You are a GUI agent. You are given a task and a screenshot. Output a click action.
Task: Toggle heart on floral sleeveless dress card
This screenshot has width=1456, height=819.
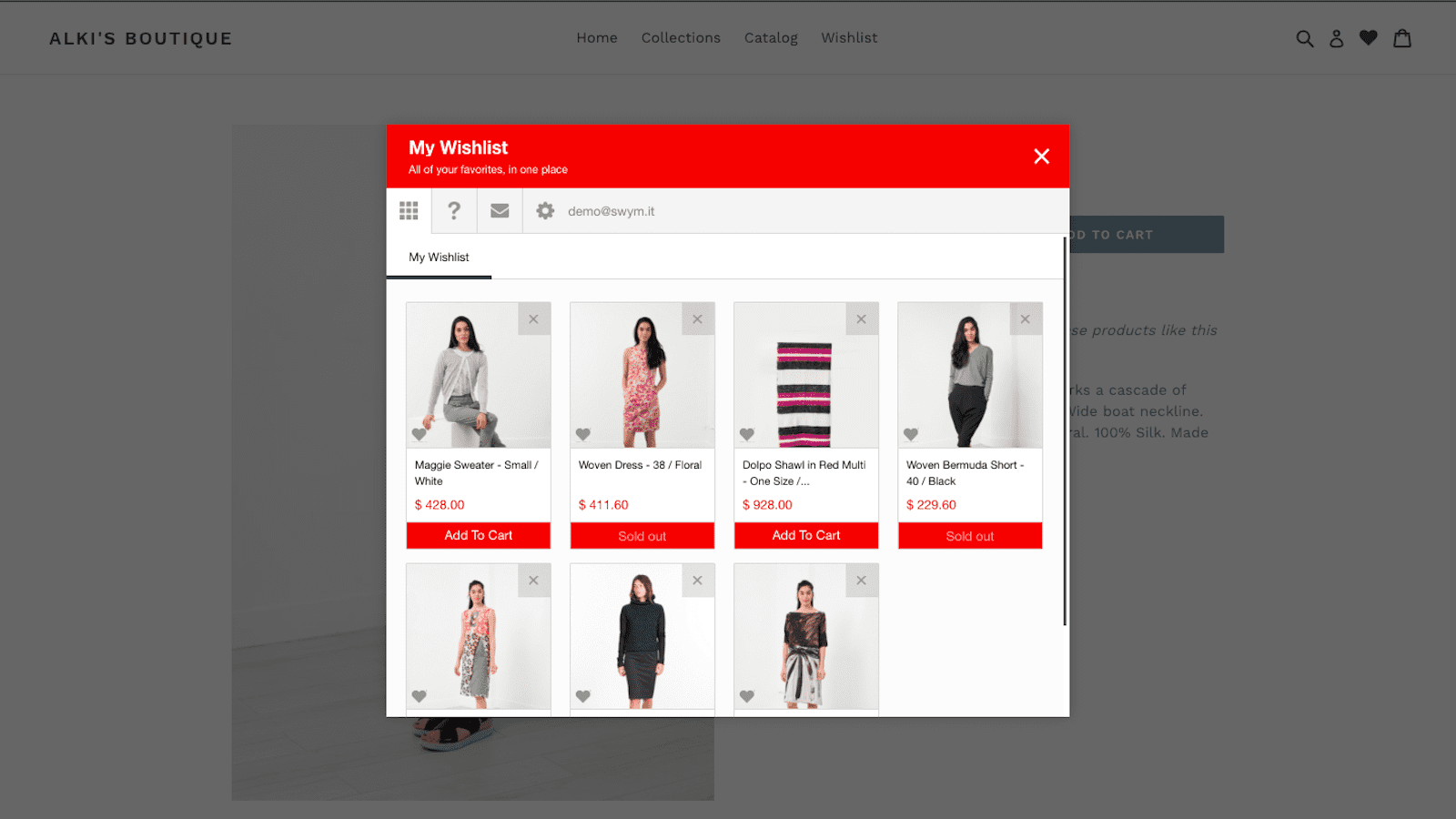pyautogui.click(x=420, y=696)
